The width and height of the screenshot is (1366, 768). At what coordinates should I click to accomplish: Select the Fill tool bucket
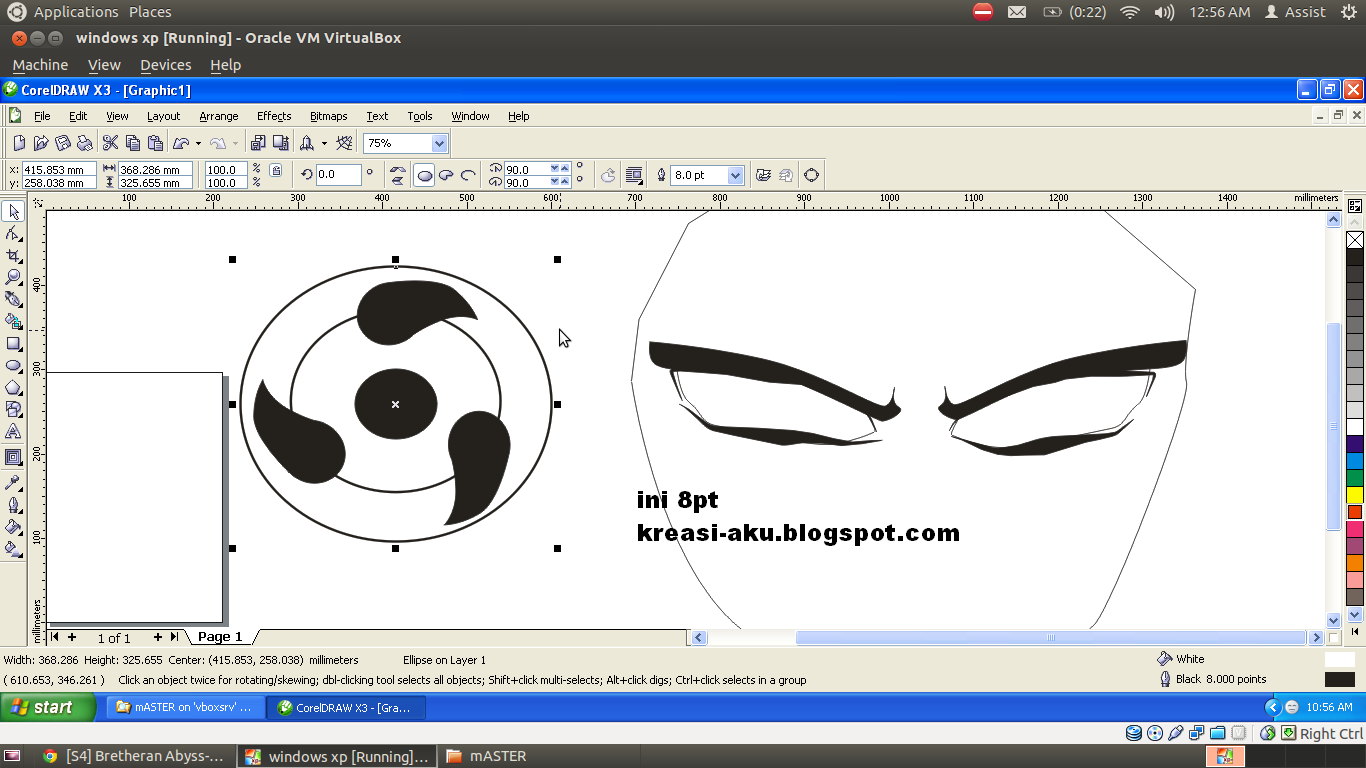[13, 526]
